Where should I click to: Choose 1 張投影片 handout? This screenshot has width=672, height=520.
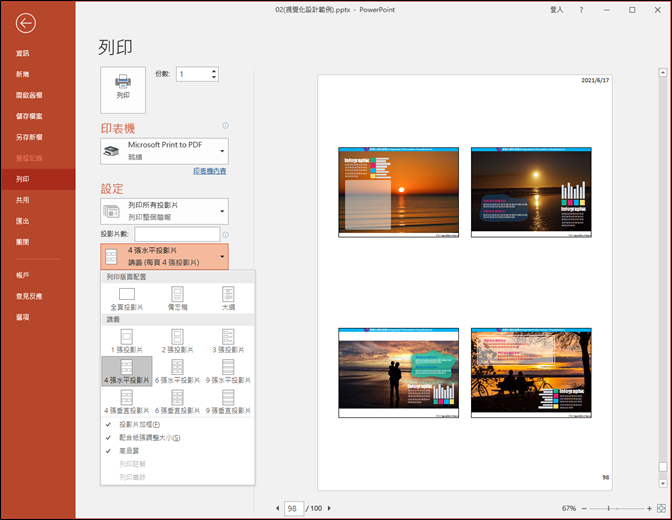click(127, 341)
